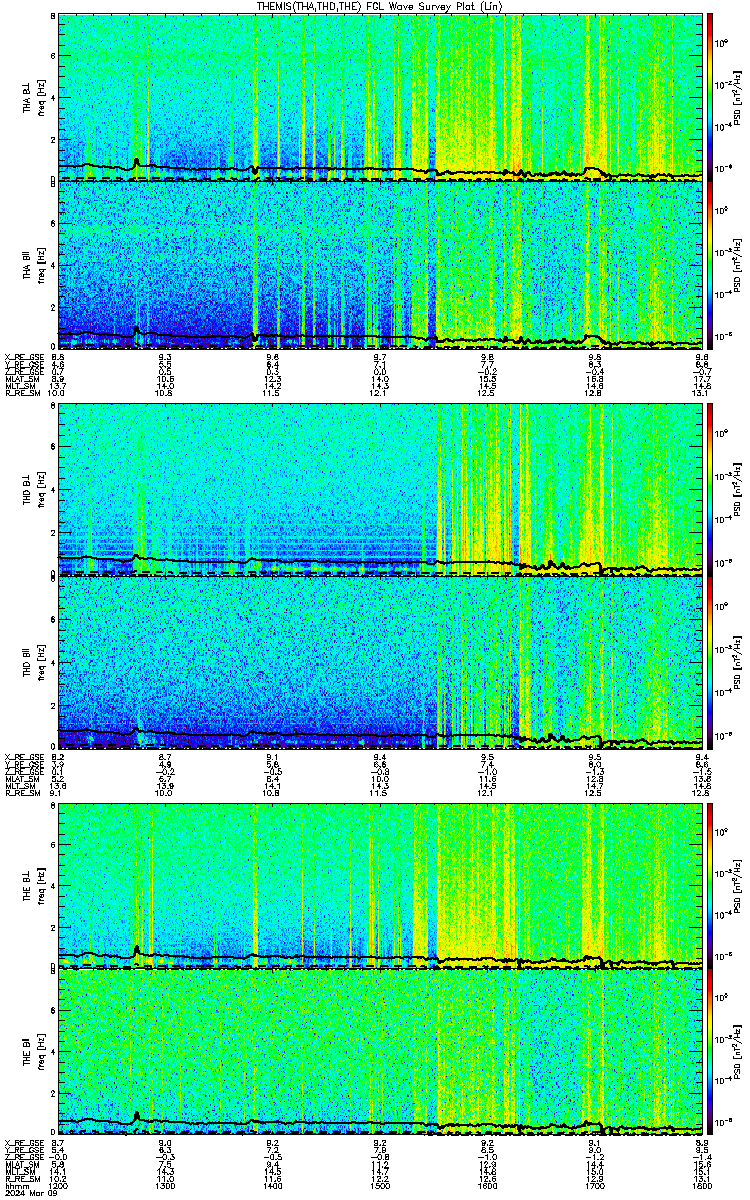Image resolution: width=750 pixels, height=1200 pixels.
Task: Click the color bar beside THA B-perpendicular panel
Action: coord(710,96)
